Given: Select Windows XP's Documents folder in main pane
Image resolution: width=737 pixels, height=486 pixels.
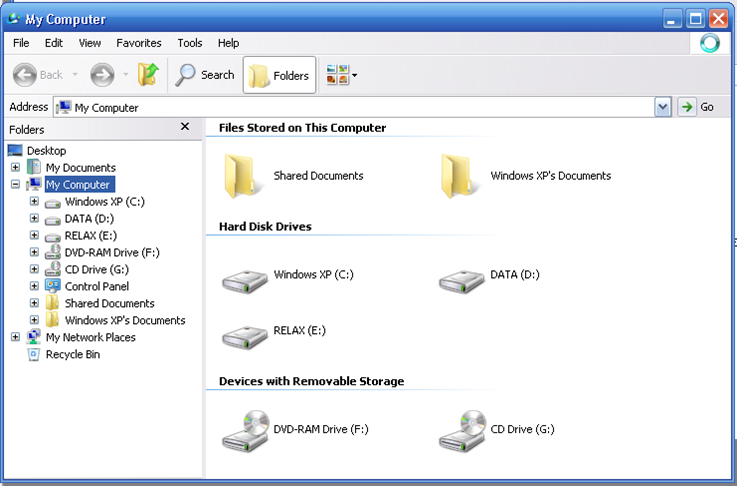Looking at the screenshot, I should [459, 176].
